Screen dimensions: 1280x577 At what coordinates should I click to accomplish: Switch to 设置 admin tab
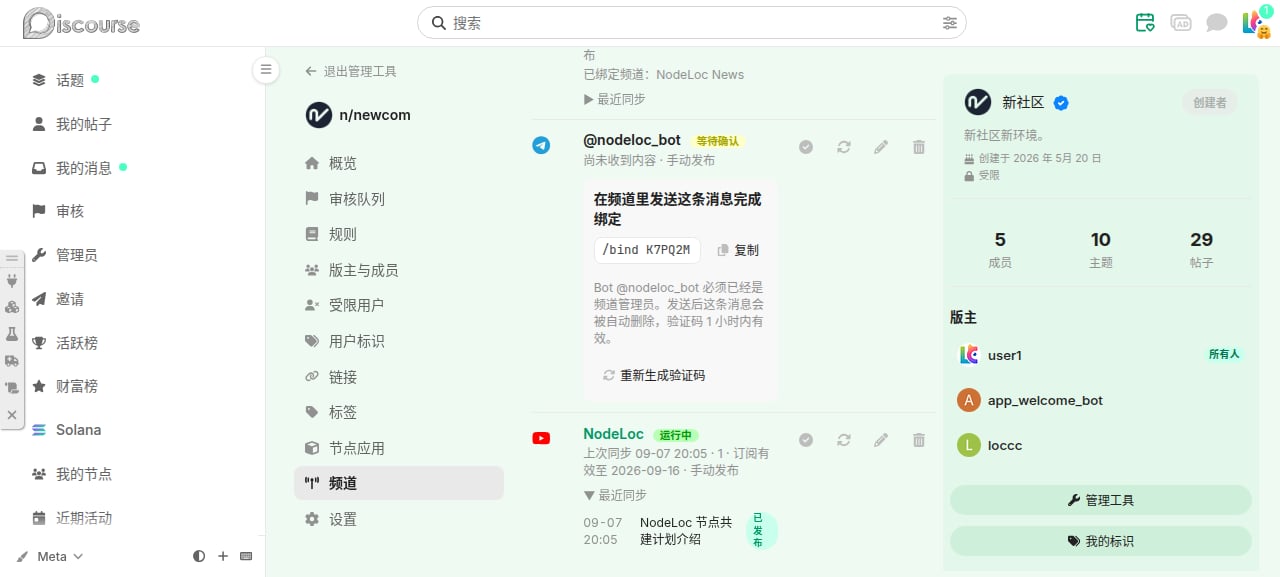coord(399,519)
